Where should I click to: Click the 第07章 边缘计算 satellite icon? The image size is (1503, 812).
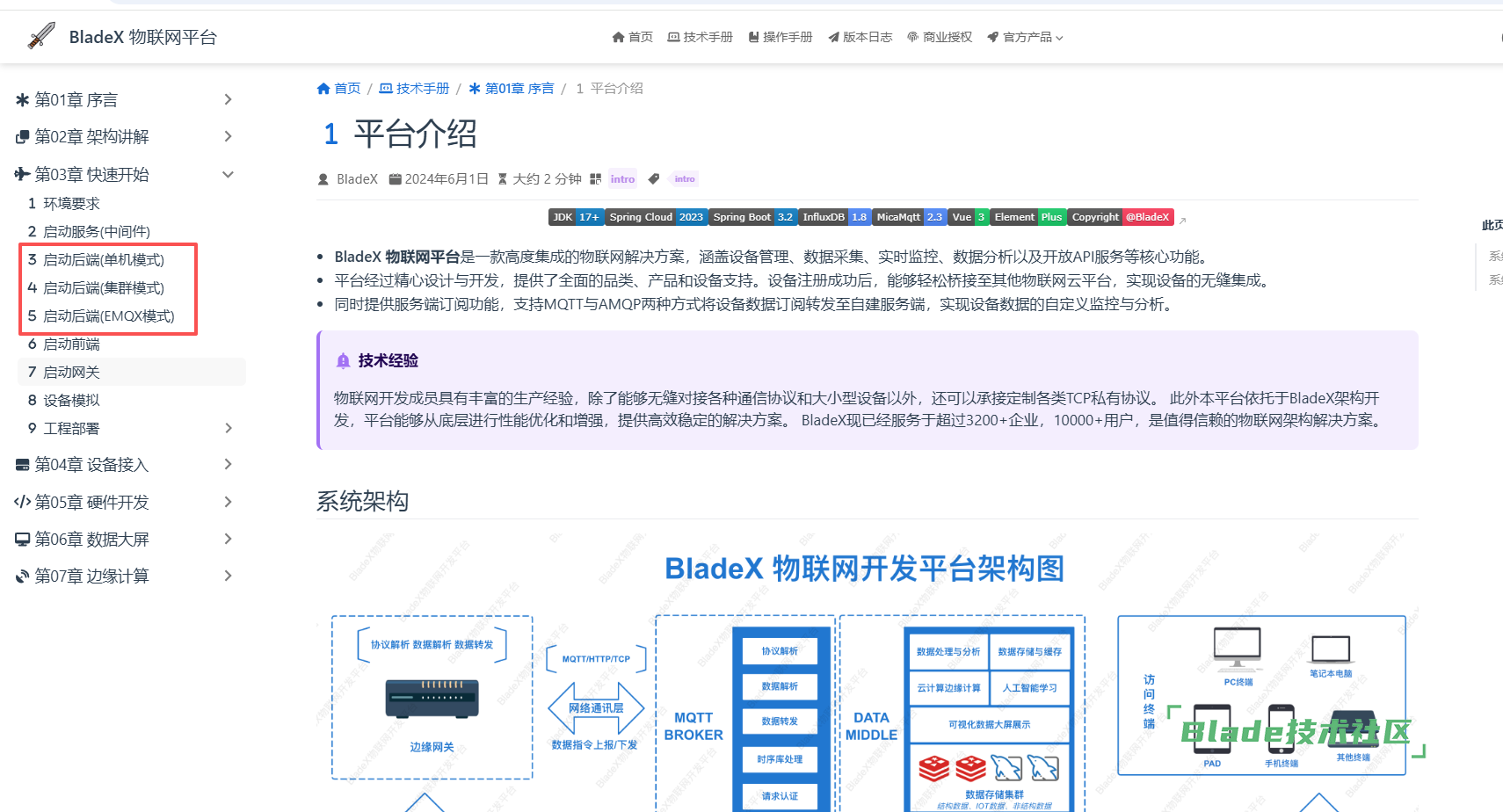tap(23, 576)
